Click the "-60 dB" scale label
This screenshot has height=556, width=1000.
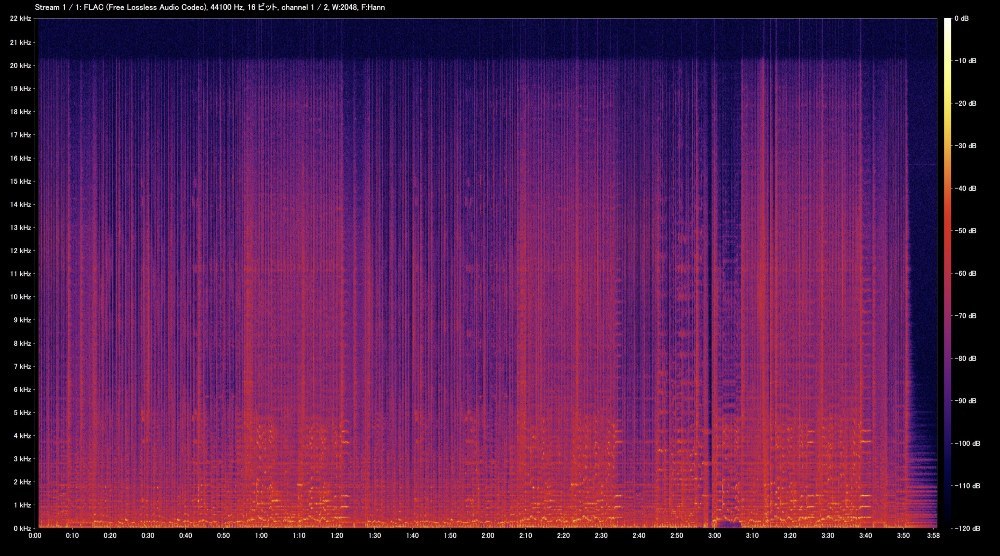[964, 274]
